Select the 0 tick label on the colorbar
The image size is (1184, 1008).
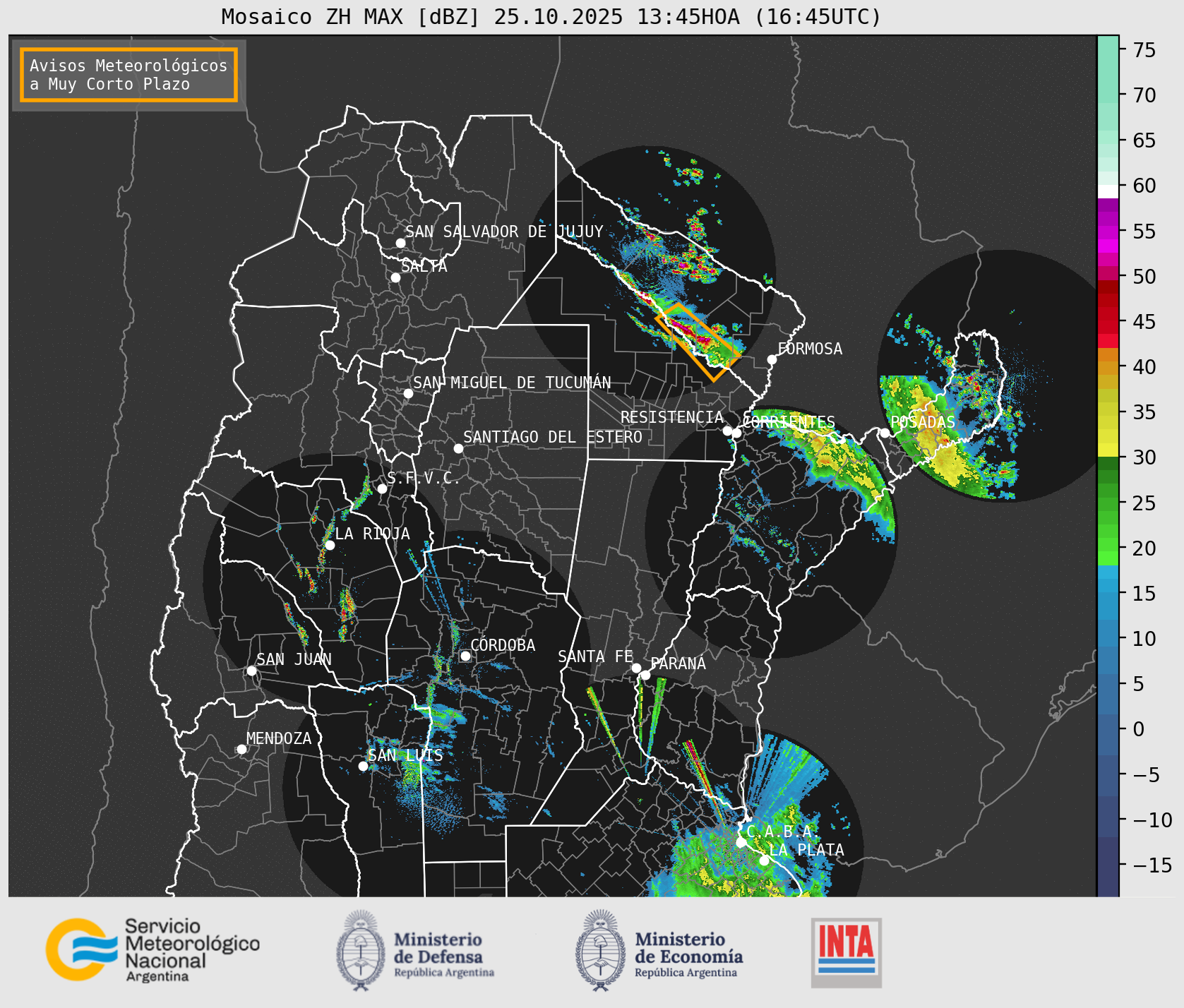point(1138,729)
